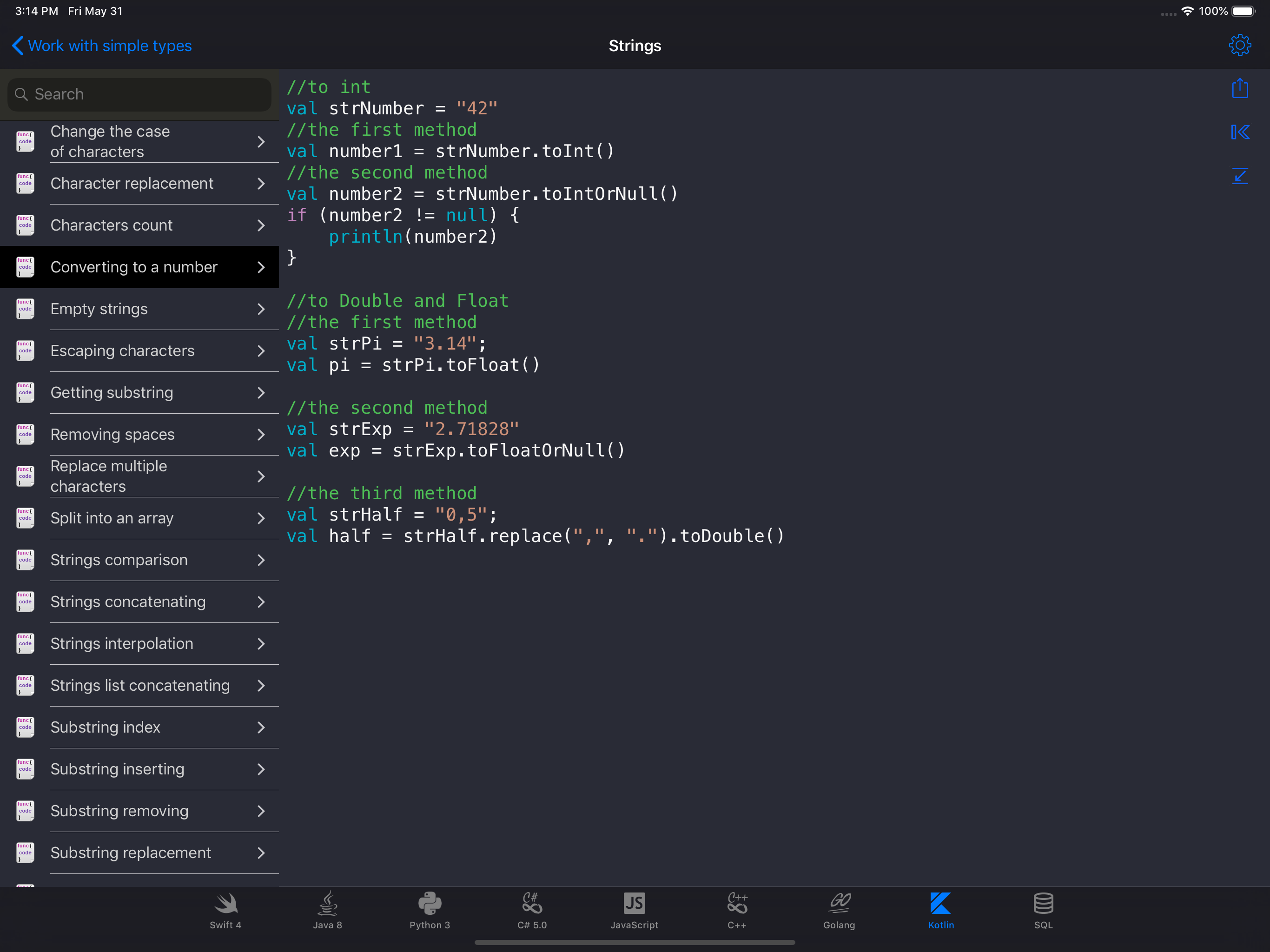
Task: Select Substring removing in the list
Action: pos(119,811)
